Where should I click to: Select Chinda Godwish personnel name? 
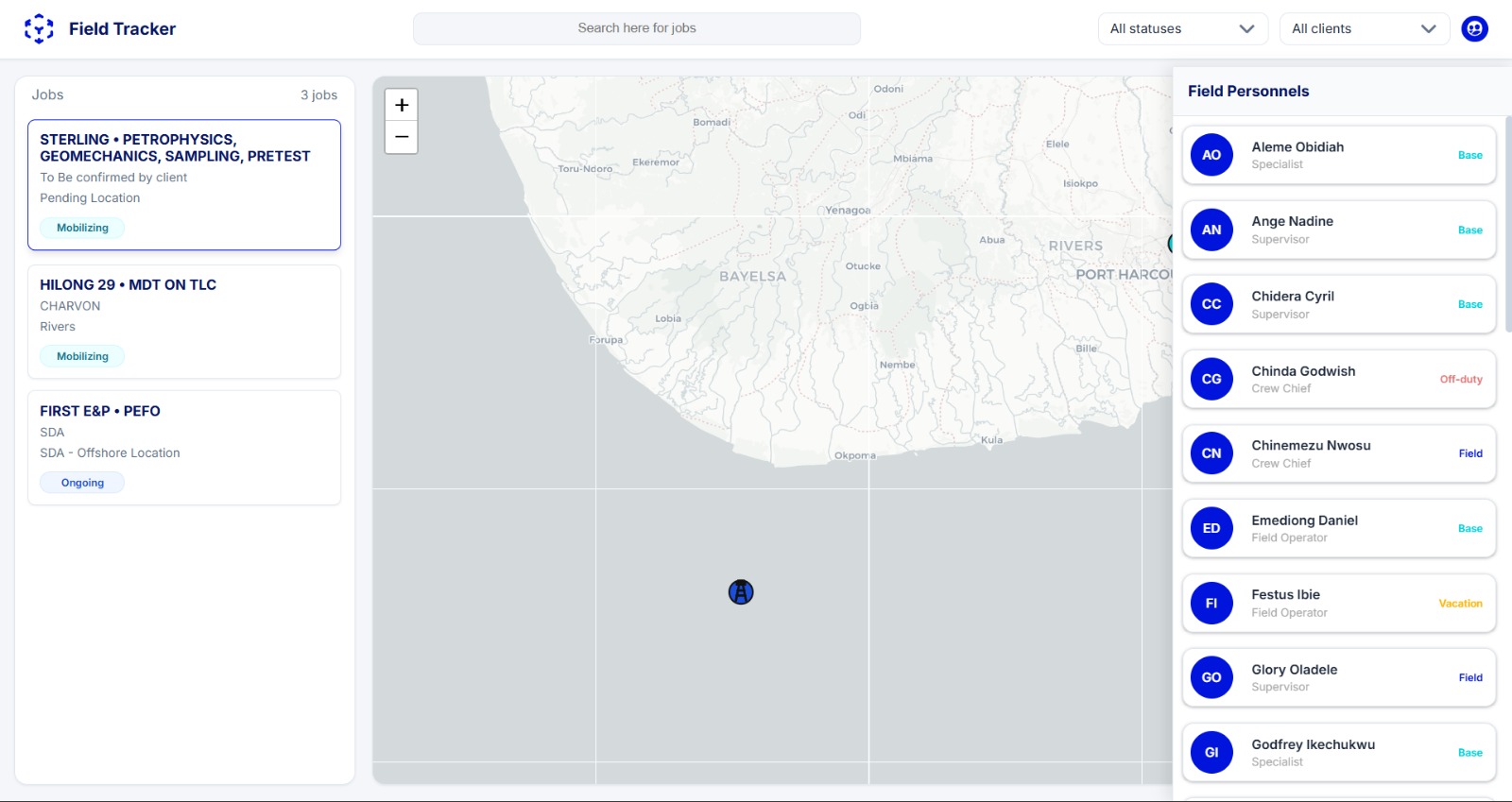pyautogui.click(x=1303, y=370)
